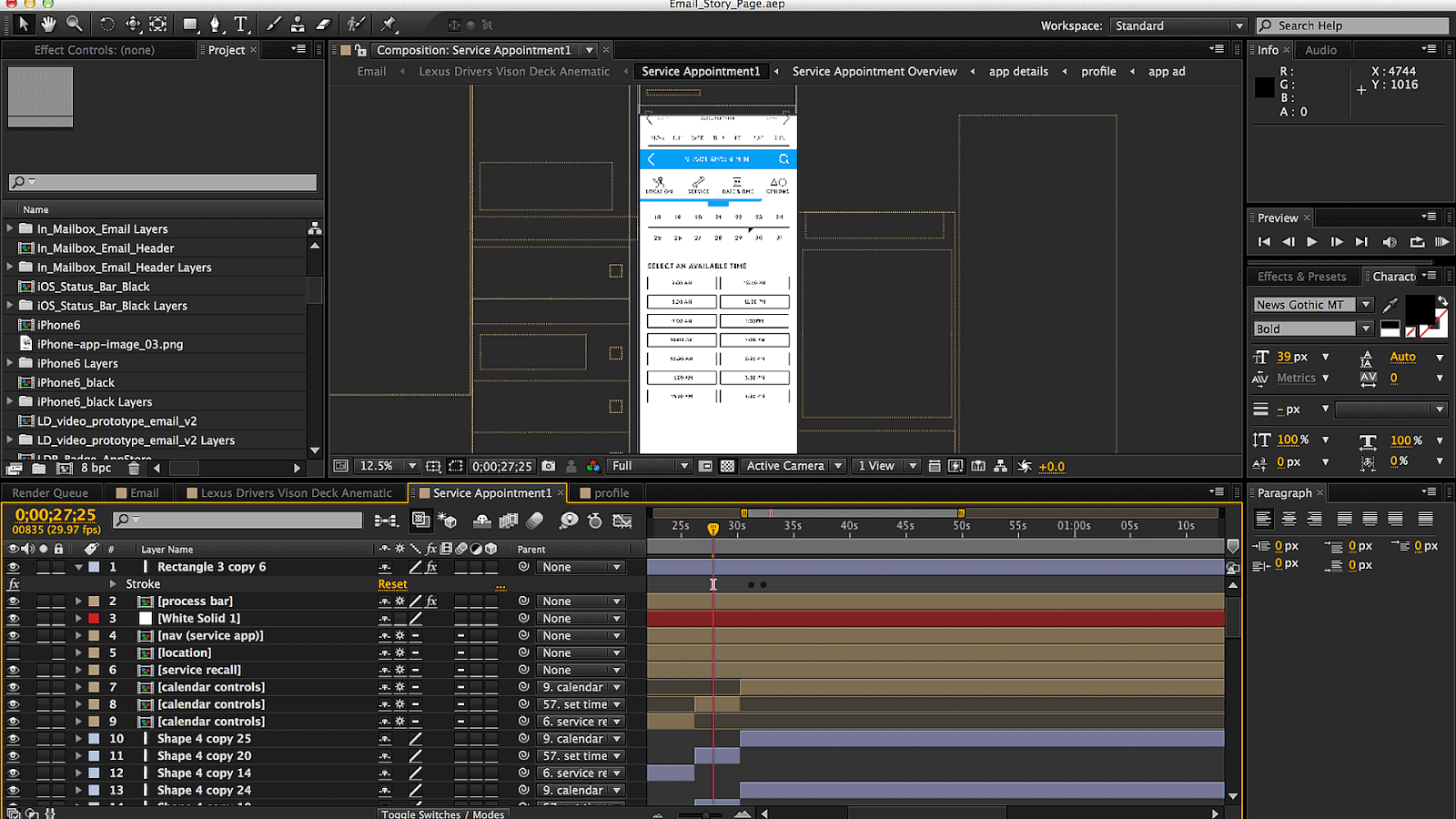Select the Hand tool
The image size is (1456, 819).
click(x=47, y=24)
